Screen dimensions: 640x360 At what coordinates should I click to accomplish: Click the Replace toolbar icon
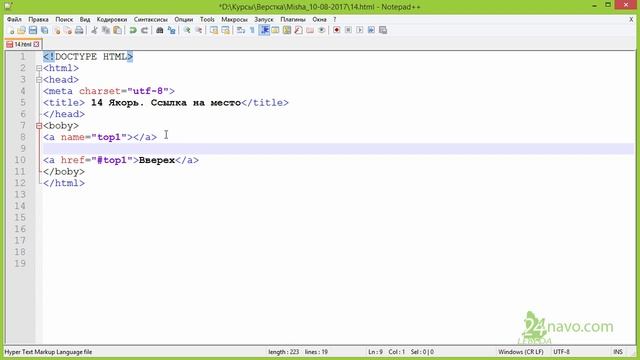pos(171,30)
